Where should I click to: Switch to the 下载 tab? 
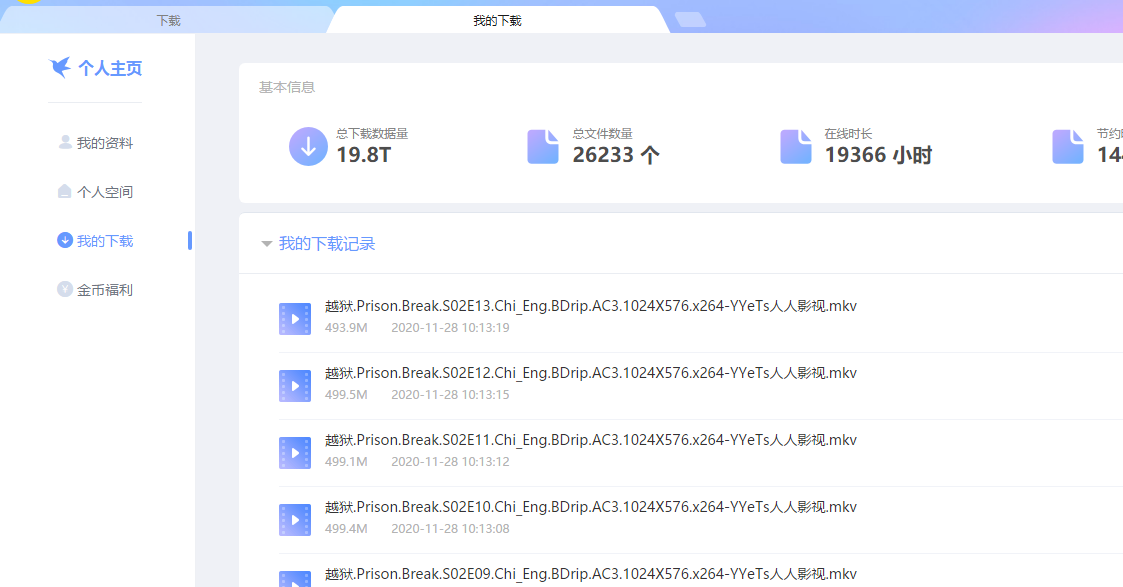click(168, 20)
